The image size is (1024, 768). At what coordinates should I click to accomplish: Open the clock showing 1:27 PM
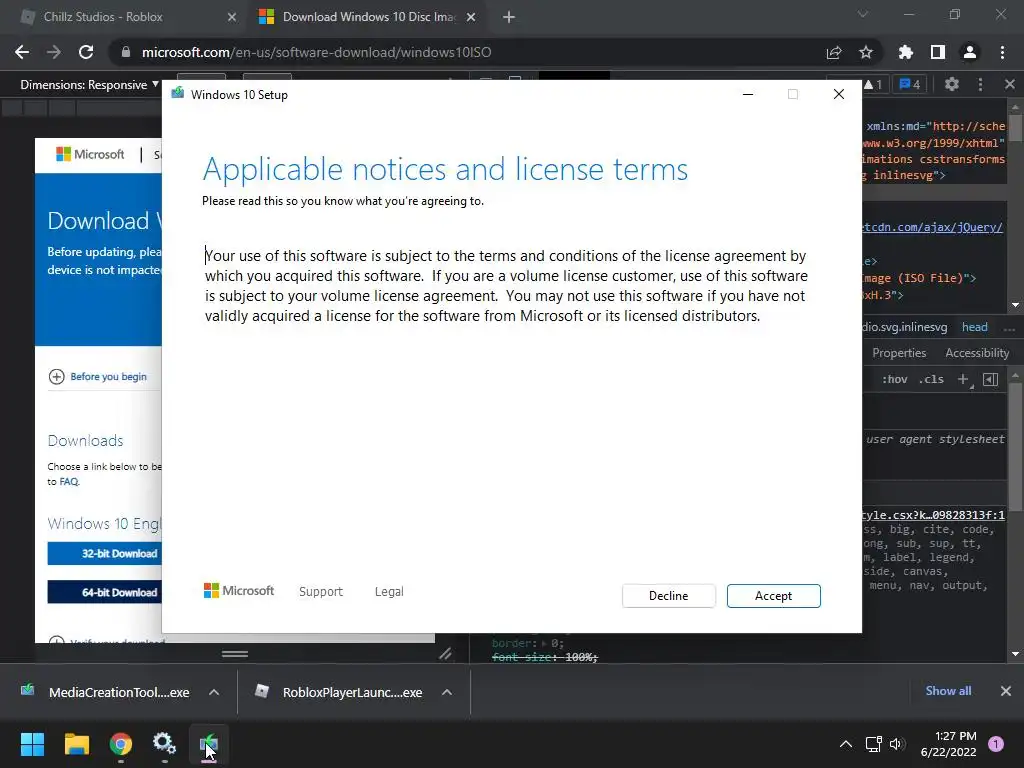tap(948, 744)
